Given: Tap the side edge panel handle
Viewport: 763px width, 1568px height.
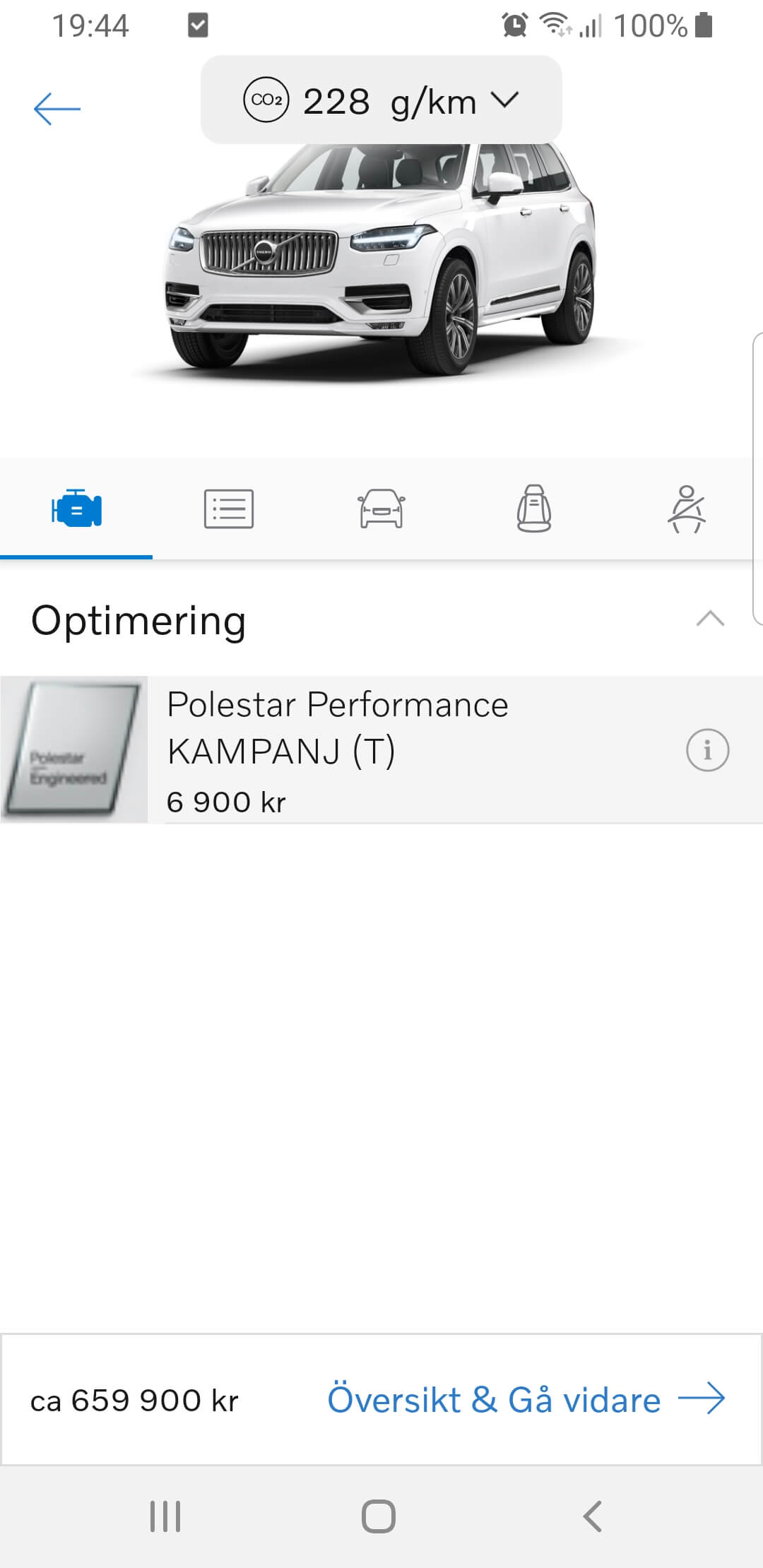Looking at the screenshot, I should click(x=757, y=479).
